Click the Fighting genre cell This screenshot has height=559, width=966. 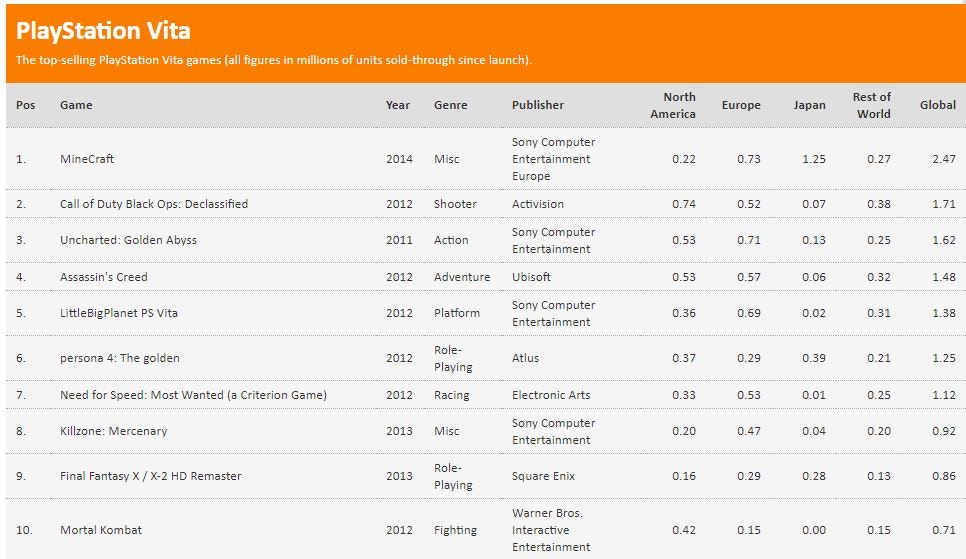(x=455, y=530)
